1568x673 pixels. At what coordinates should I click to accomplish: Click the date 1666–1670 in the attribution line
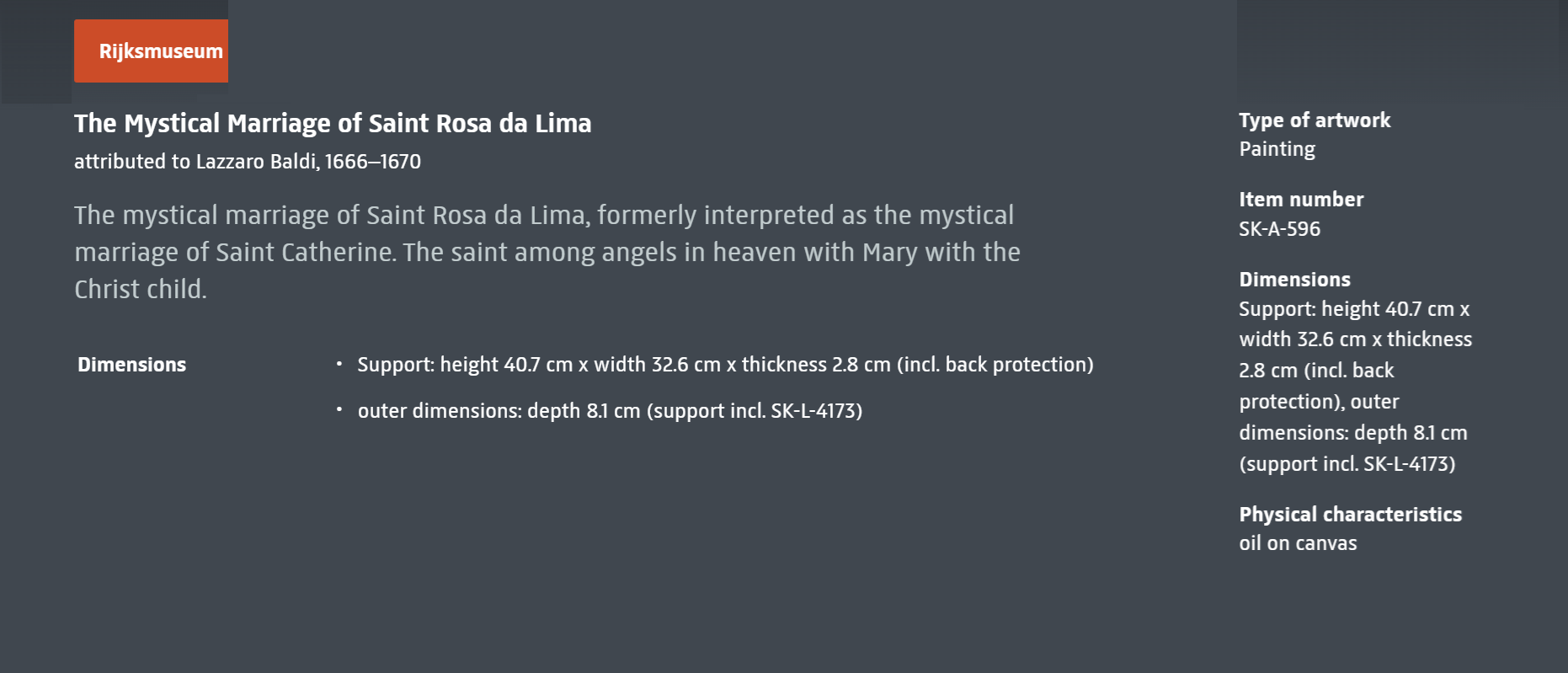pos(373,161)
